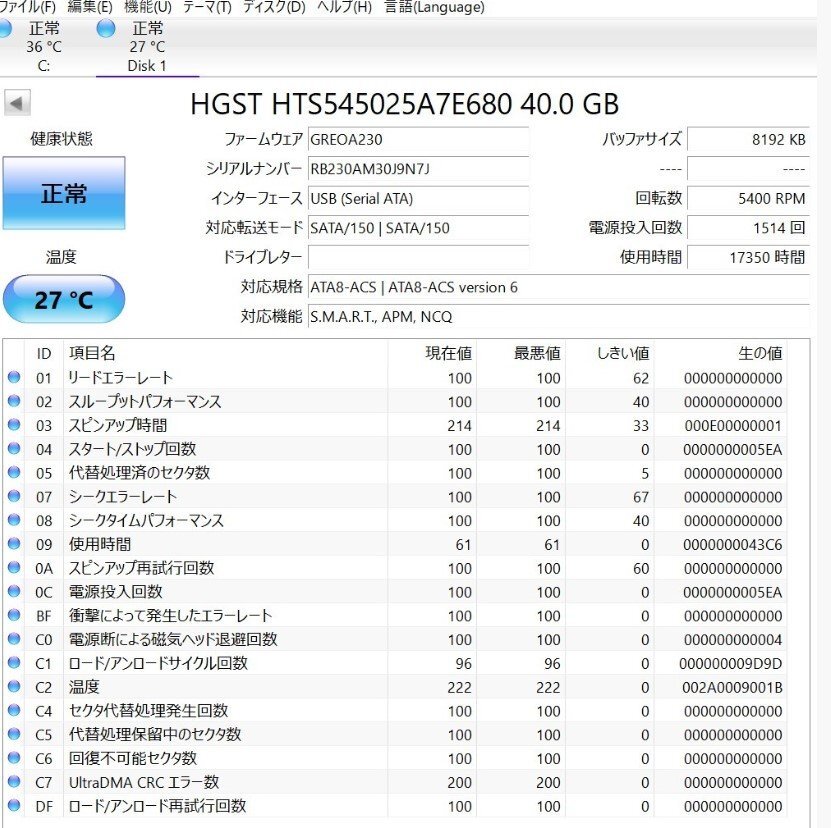
Task: Select the HGST HTS545025A7E680 40.0 GB title
Action: click(x=404, y=104)
